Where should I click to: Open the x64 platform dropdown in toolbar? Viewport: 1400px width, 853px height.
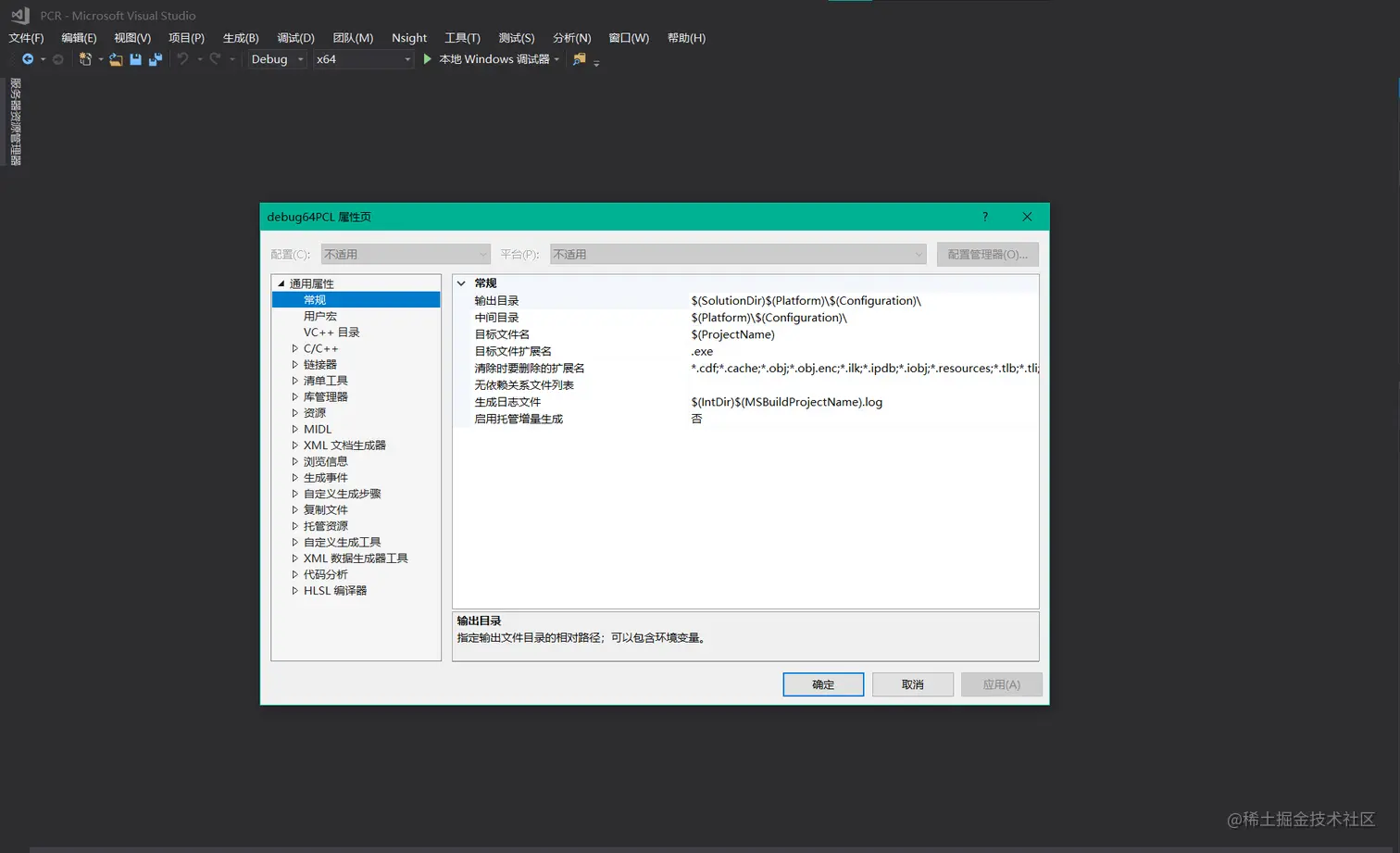point(363,59)
